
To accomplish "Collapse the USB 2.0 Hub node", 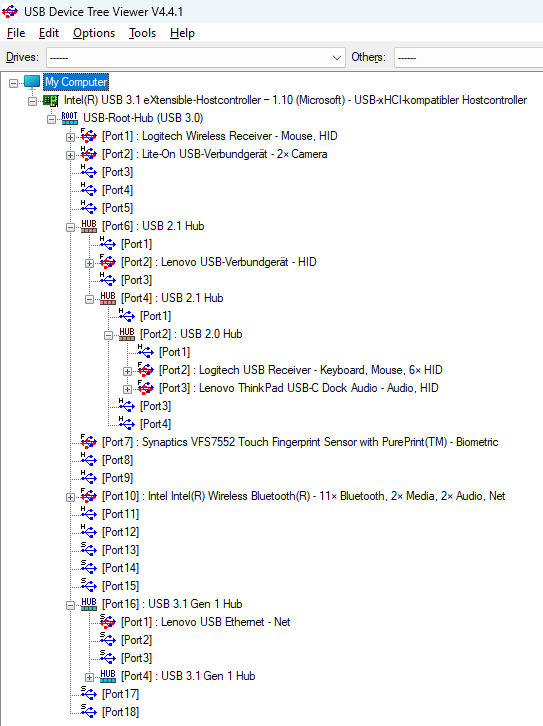I will 108,336.
